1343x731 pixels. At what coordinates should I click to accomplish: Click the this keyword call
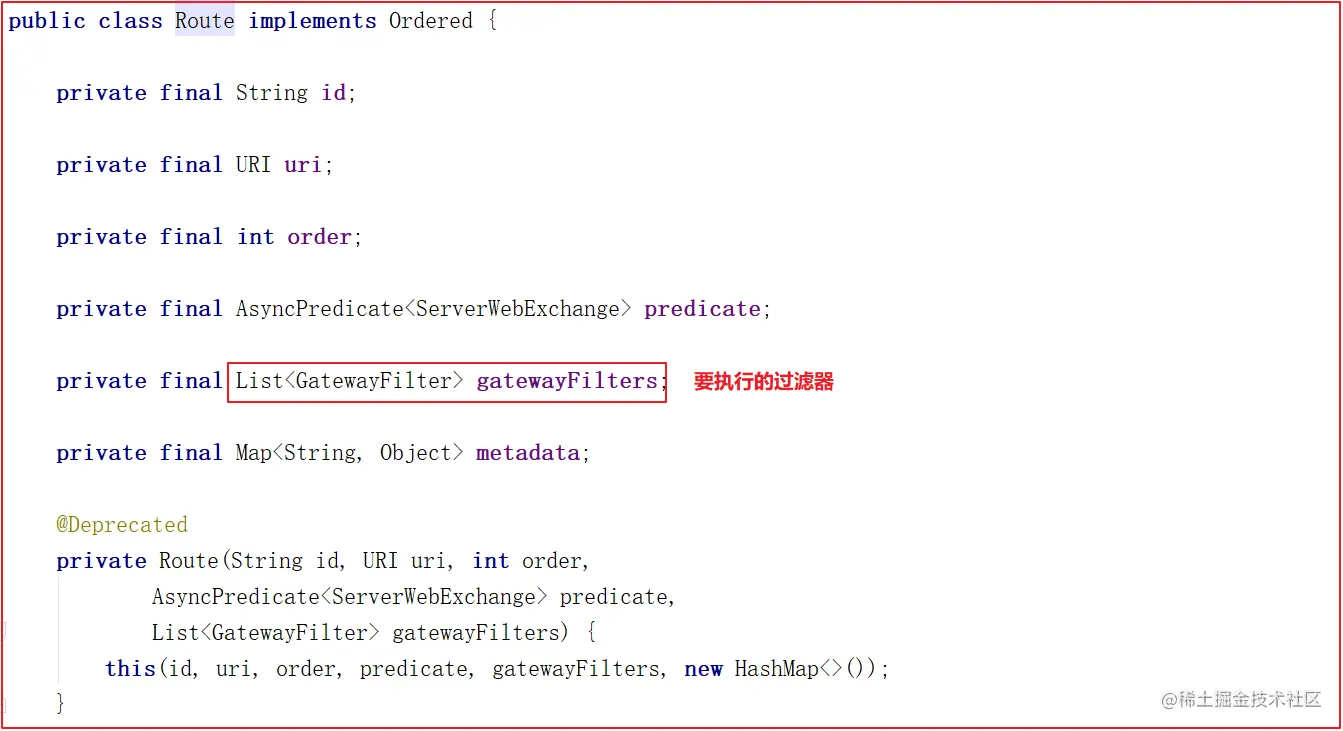click(x=130, y=669)
